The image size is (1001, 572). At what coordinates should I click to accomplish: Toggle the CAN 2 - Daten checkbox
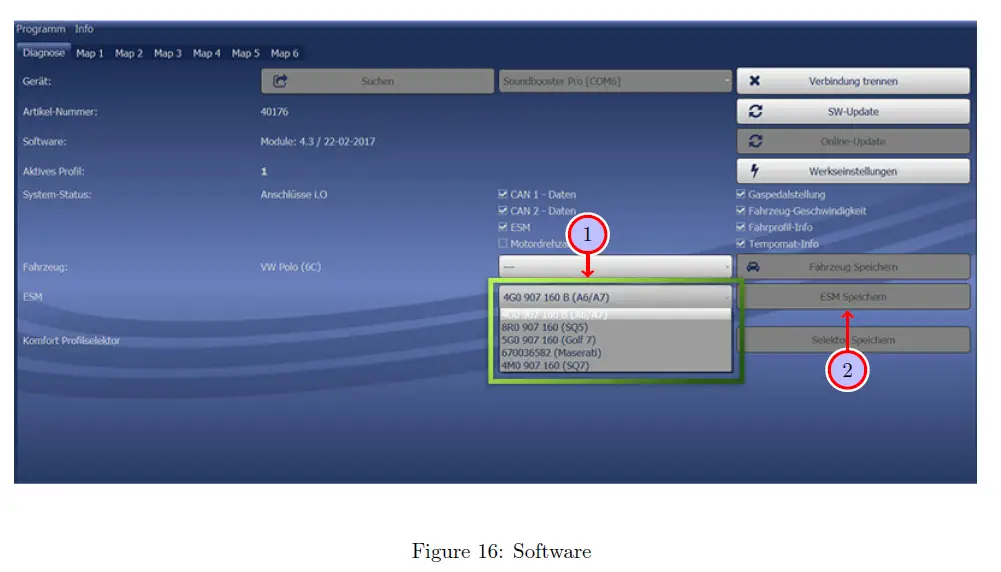tap(503, 211)
